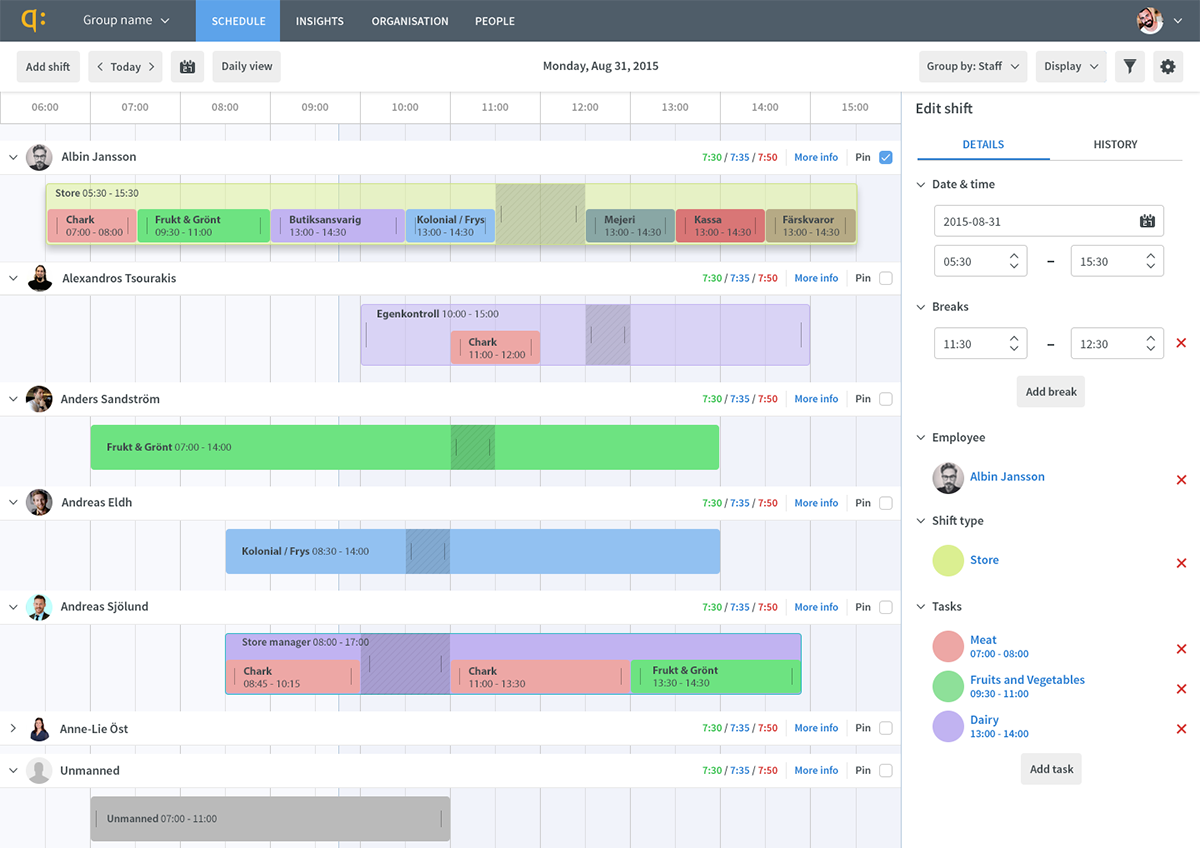The image size is (1200, 848).
Task: Open the filter funnel icon
Action: [x=1130, y=67]
